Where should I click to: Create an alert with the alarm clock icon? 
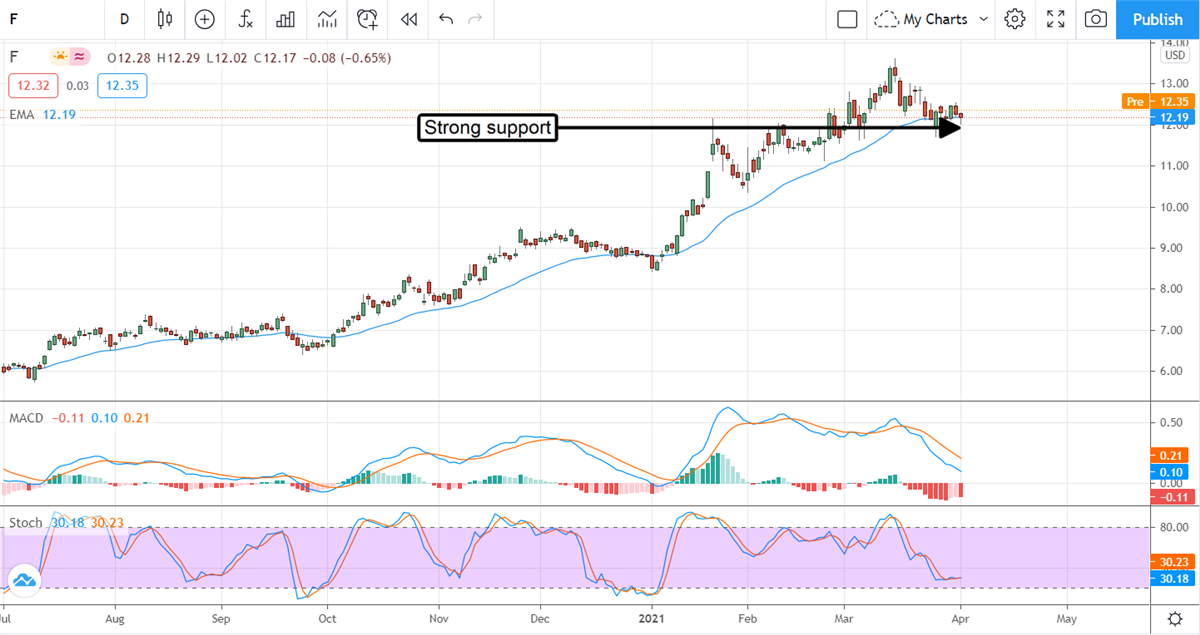pos(368,19)
